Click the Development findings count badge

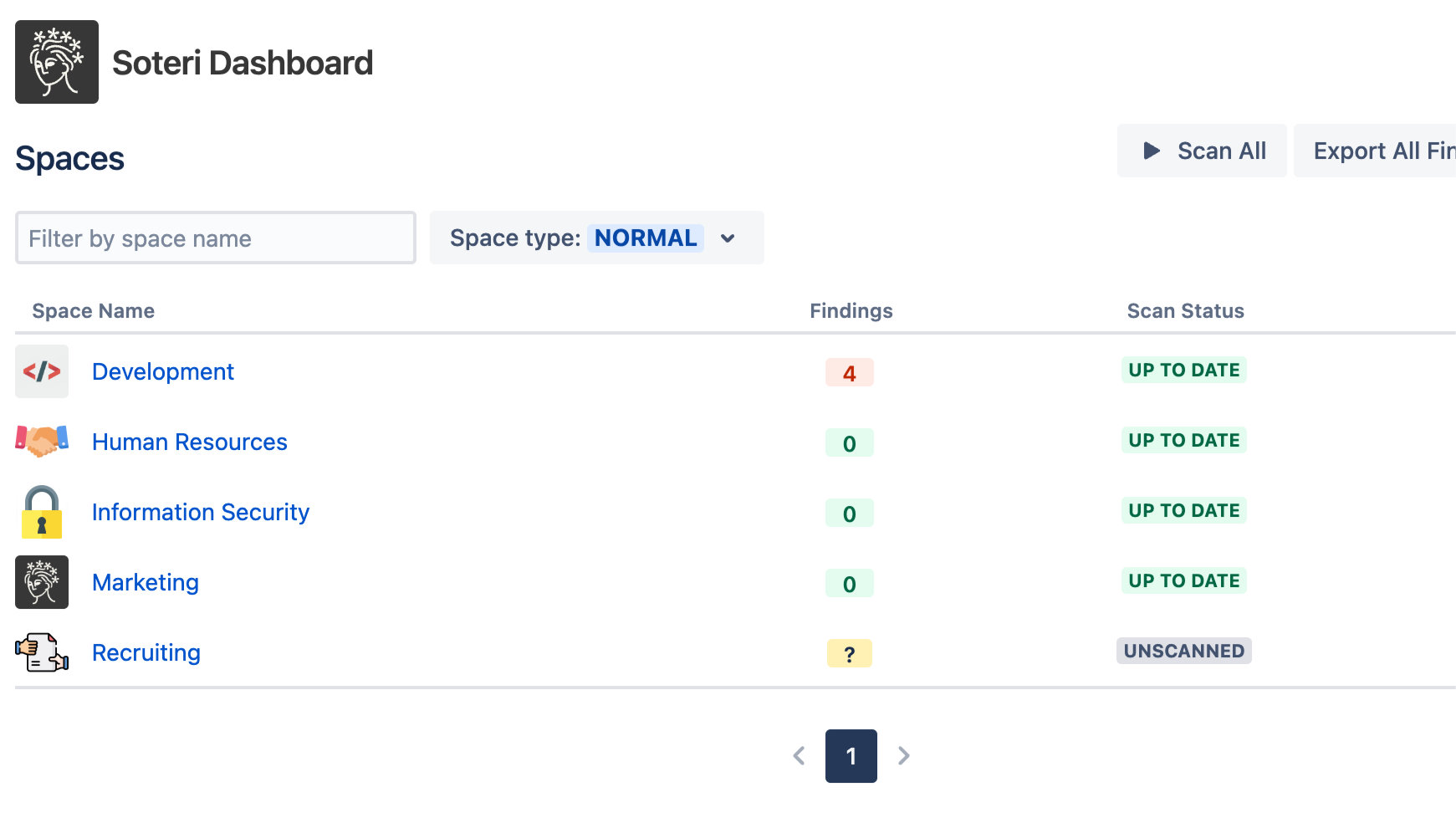(849, 372)
